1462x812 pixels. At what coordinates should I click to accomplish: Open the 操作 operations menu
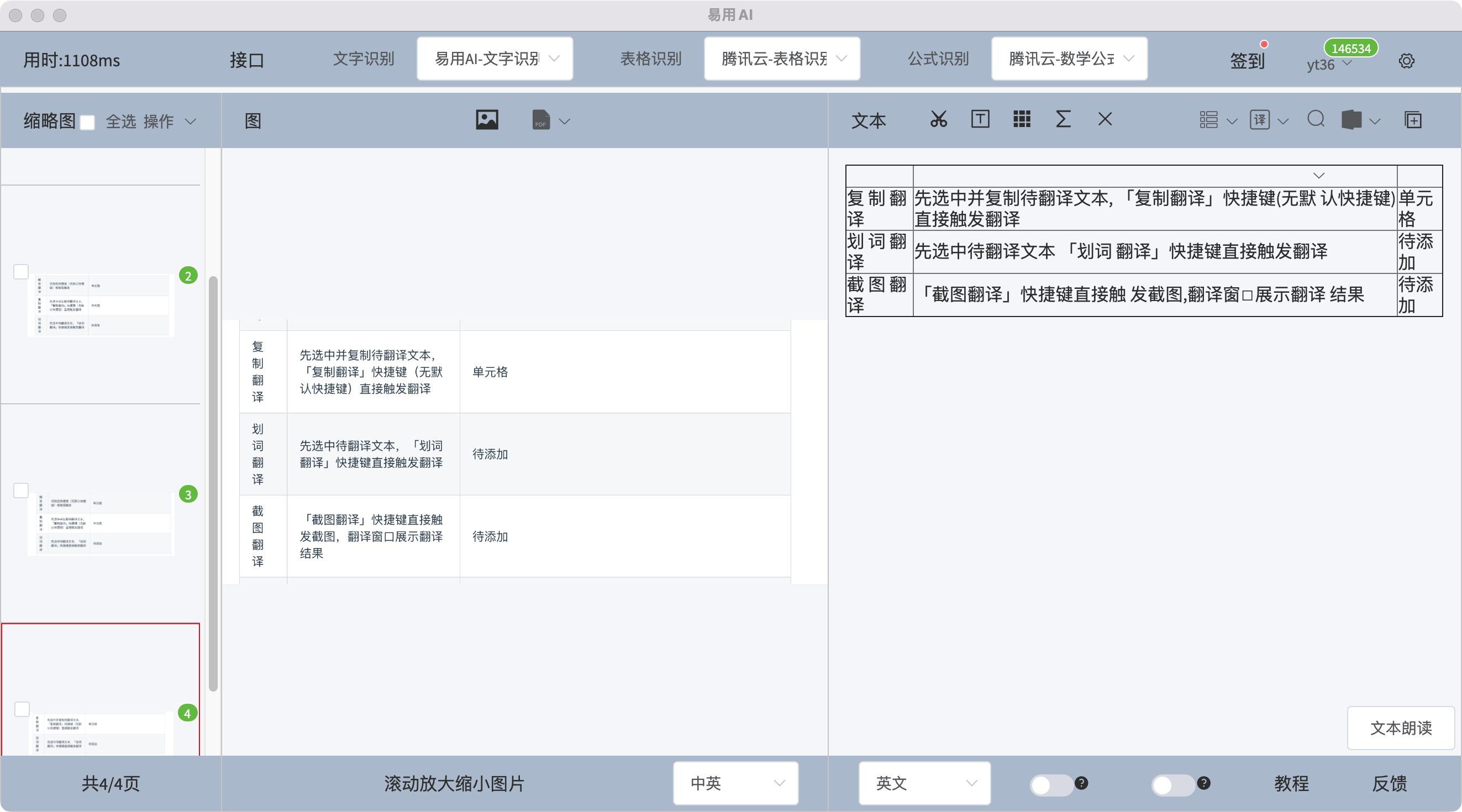169,122
